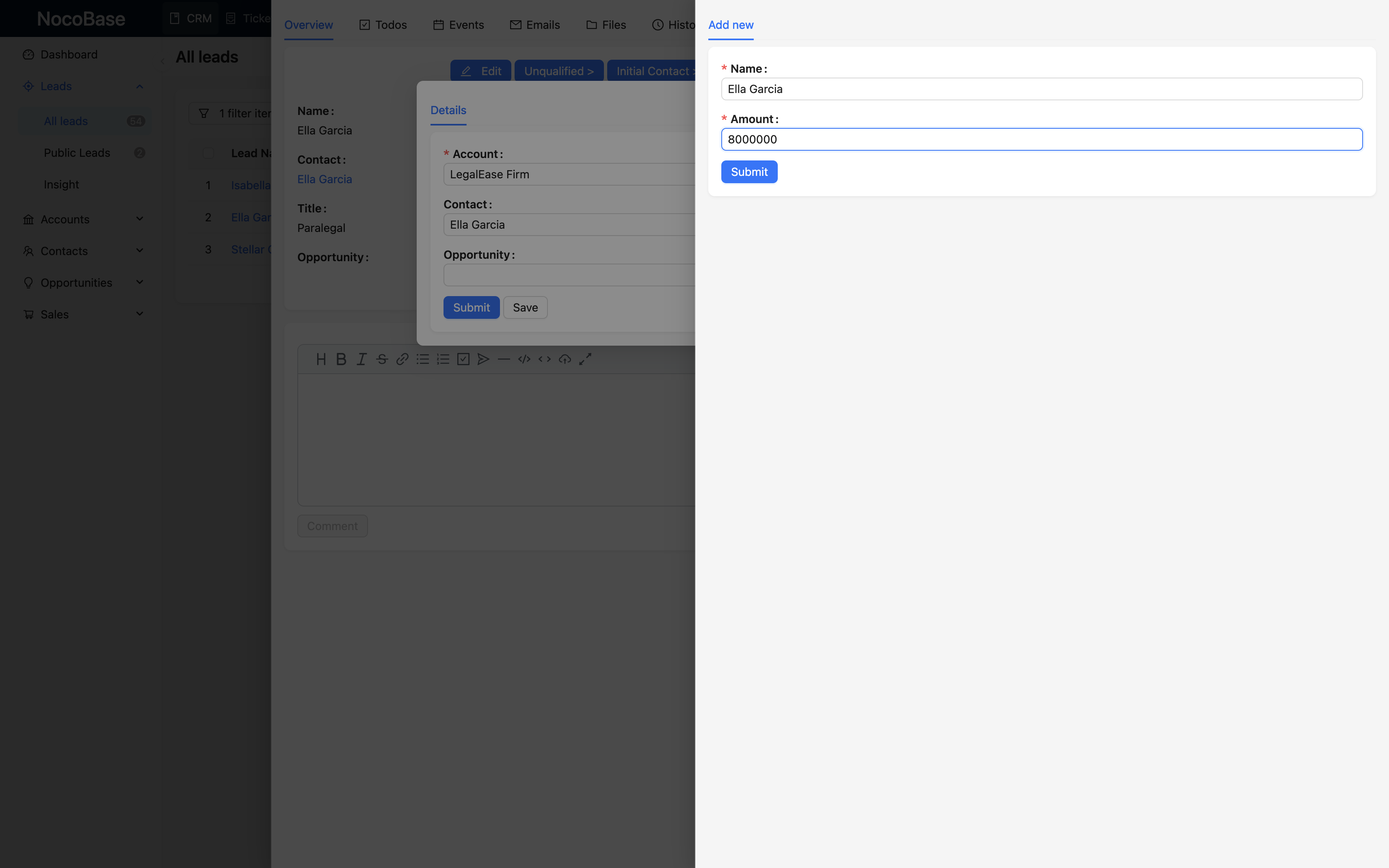Image resolution: width=1389 pixels, height=868 pixels.
Task: Toggle the select-all checkbox in leads table
Action: click(208, 153)
